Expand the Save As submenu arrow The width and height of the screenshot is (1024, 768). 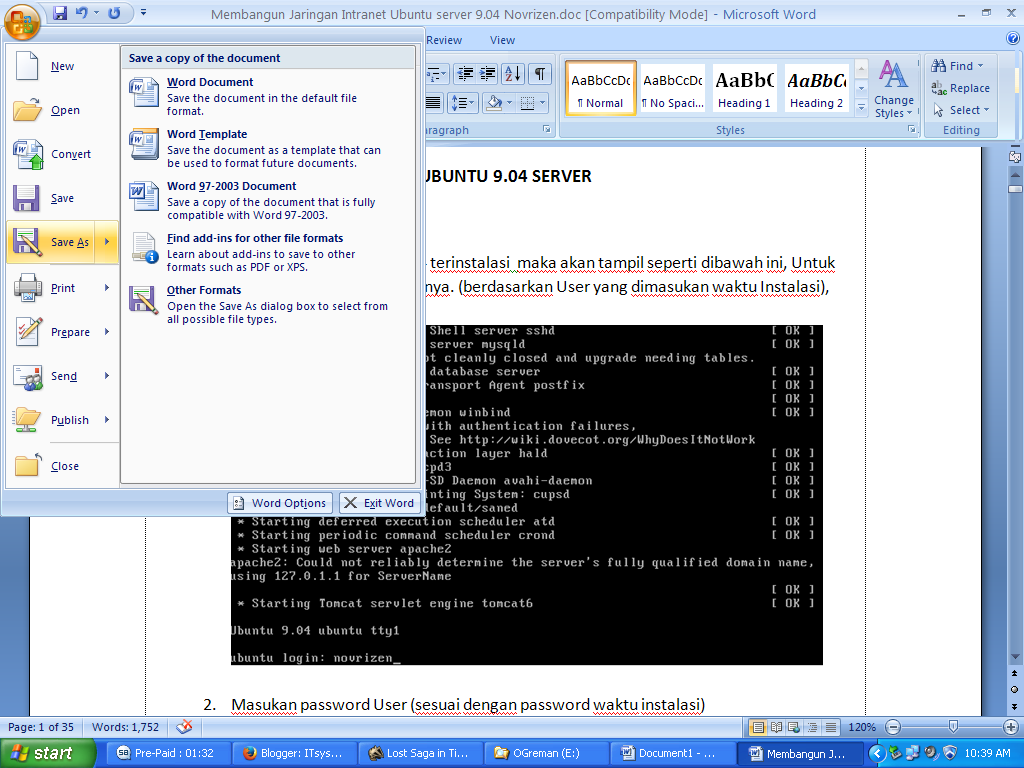click(x=107, y=242)
